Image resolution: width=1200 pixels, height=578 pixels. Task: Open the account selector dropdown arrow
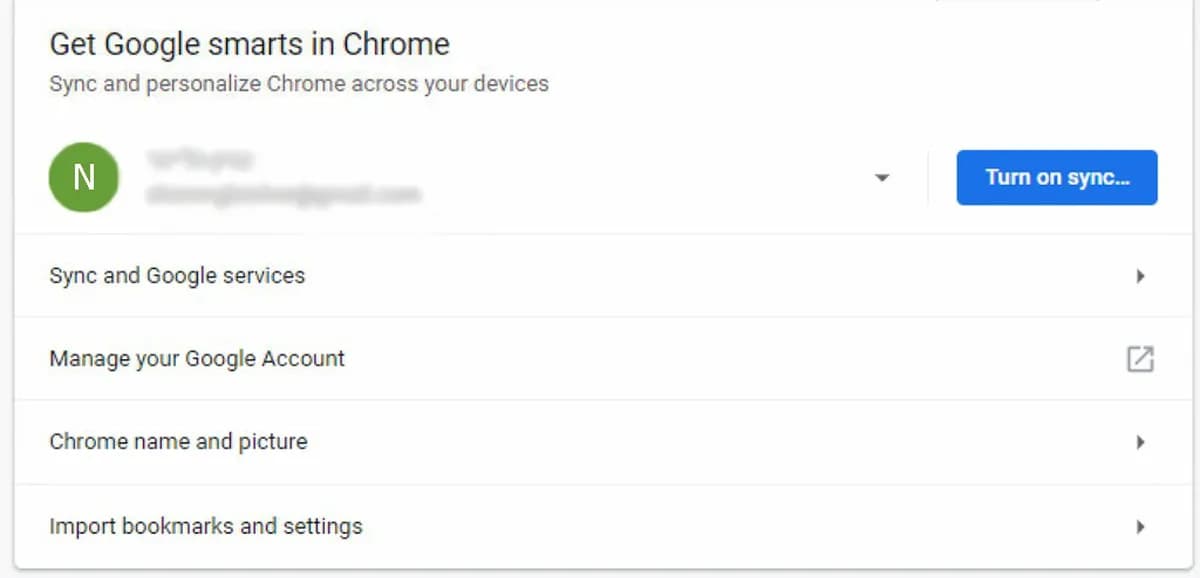coord(881,178)
